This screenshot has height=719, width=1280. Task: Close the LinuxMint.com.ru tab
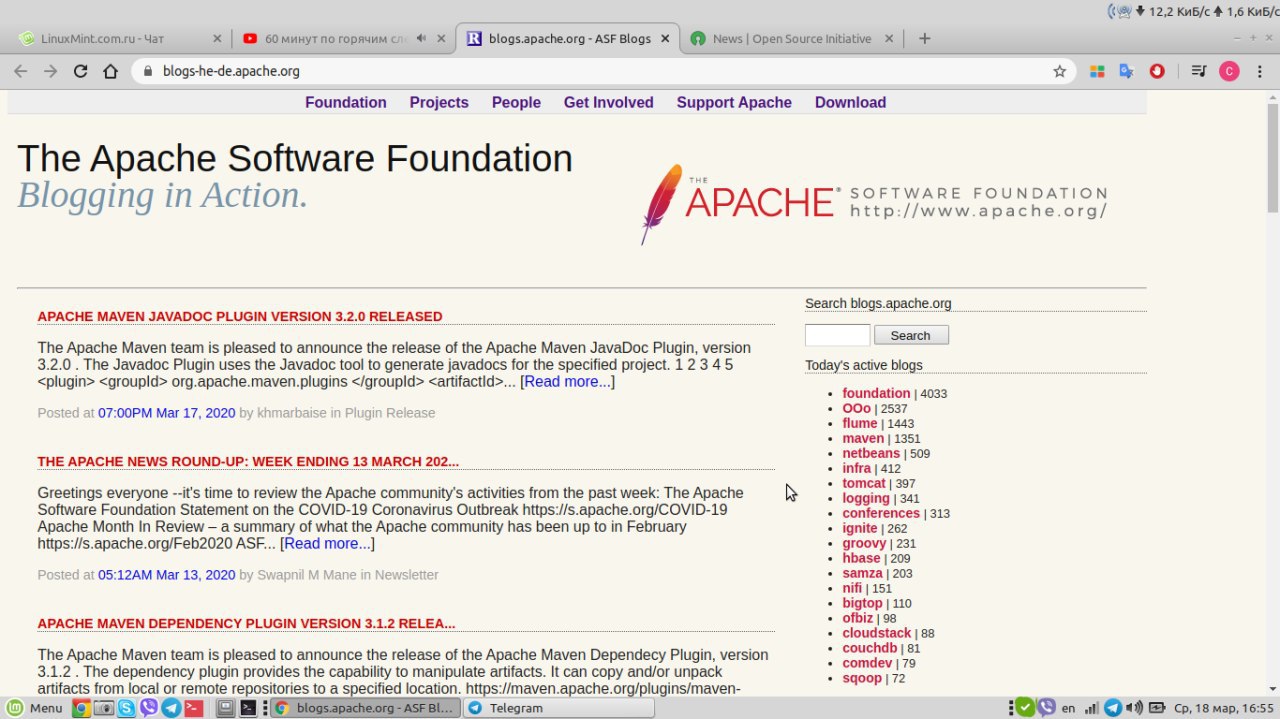[217, 38]
